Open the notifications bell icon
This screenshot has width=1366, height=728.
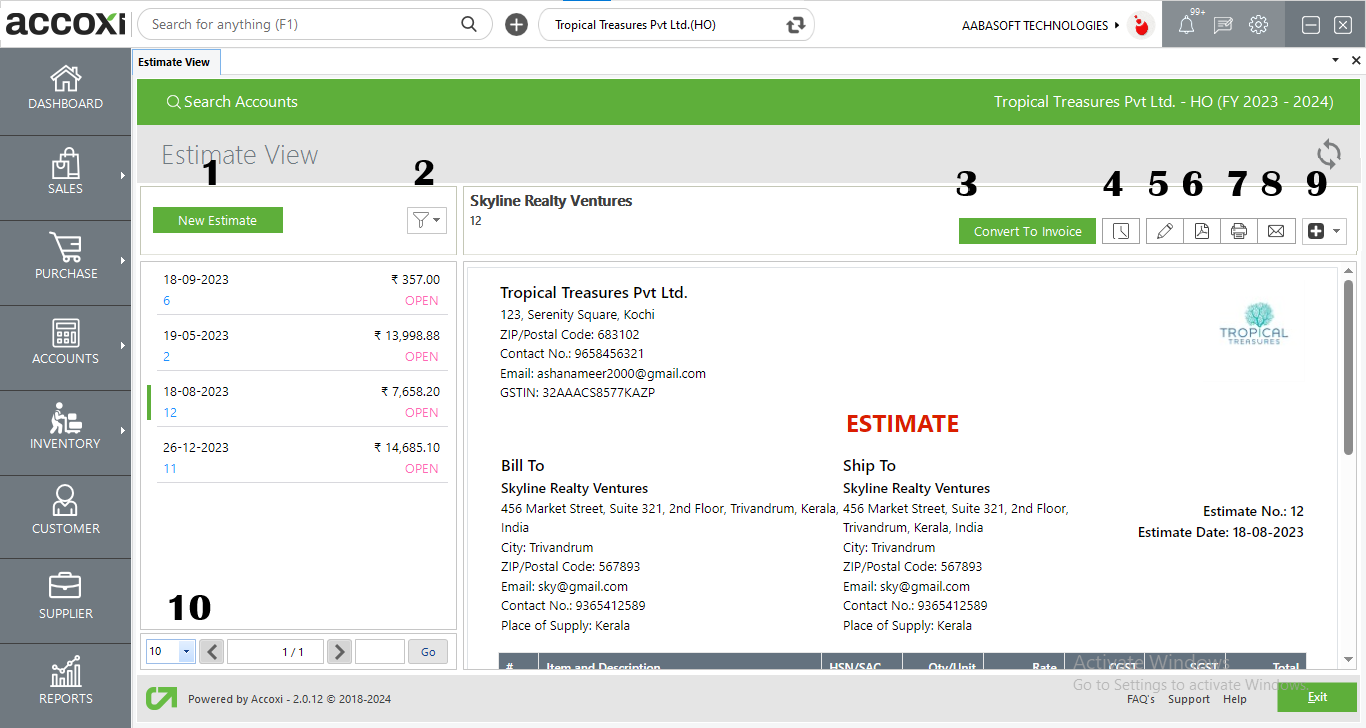(1187, 24)
